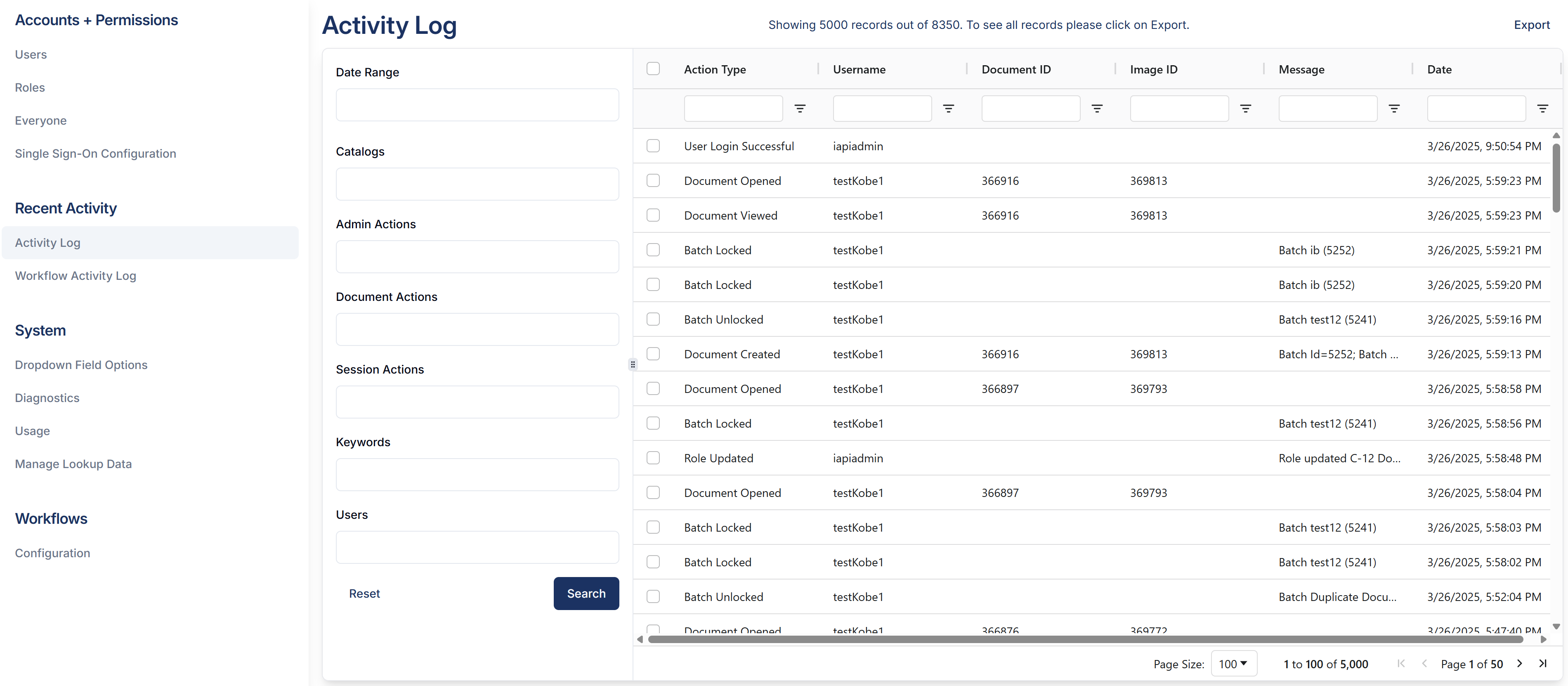Open the Username column filter menu
Image resolution: width=1568 pixels, height=686 pixels.
[x=948, y=108]
